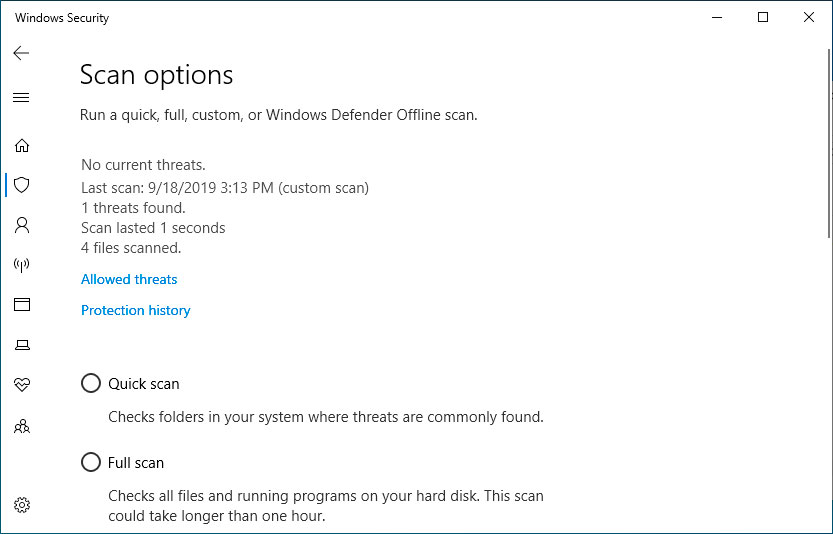833x534 pixels.
Task: Open Settings gear in sidebar
Action: tap(22, 505)
